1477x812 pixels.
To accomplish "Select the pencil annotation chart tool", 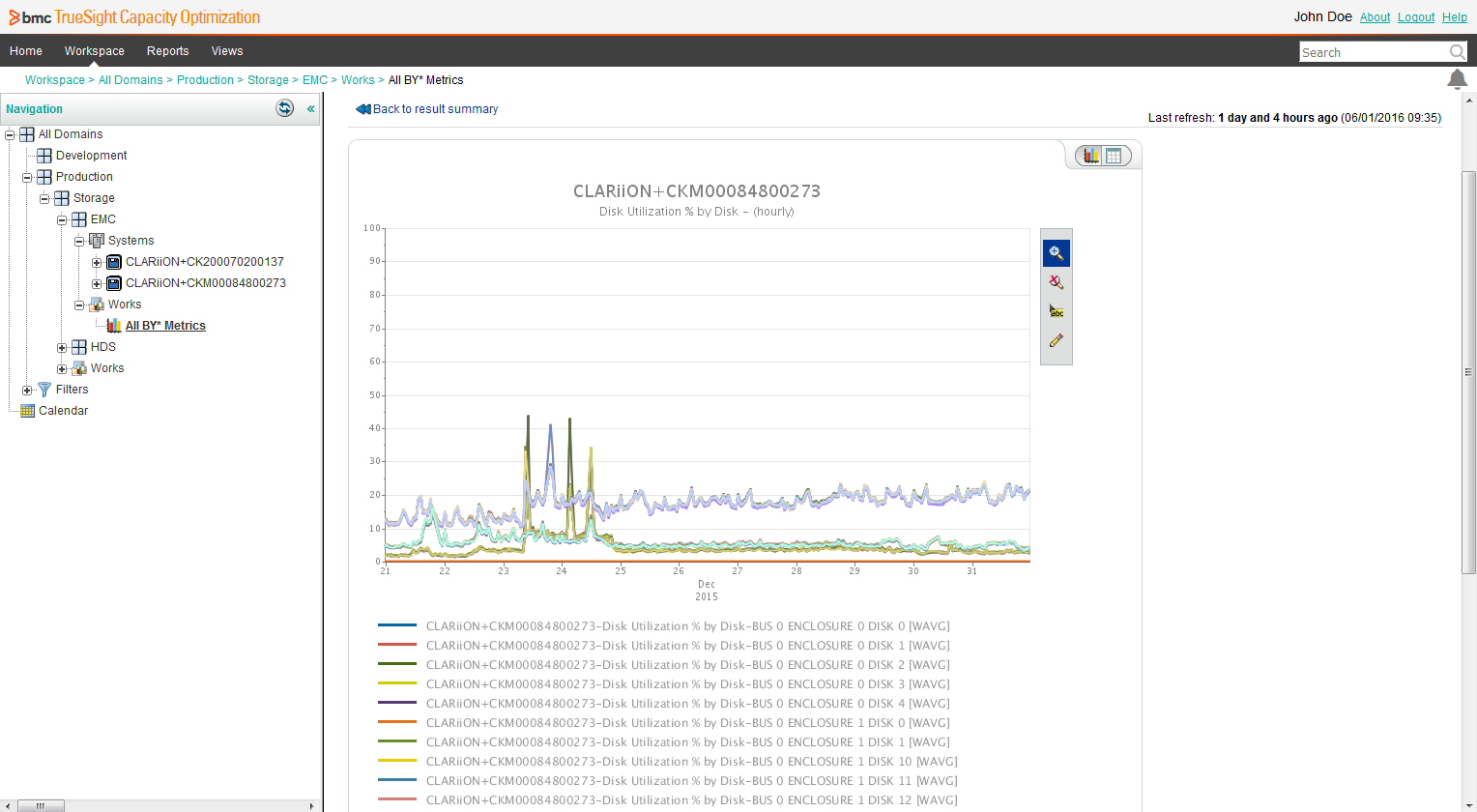I will click(x=1057, y=340).
